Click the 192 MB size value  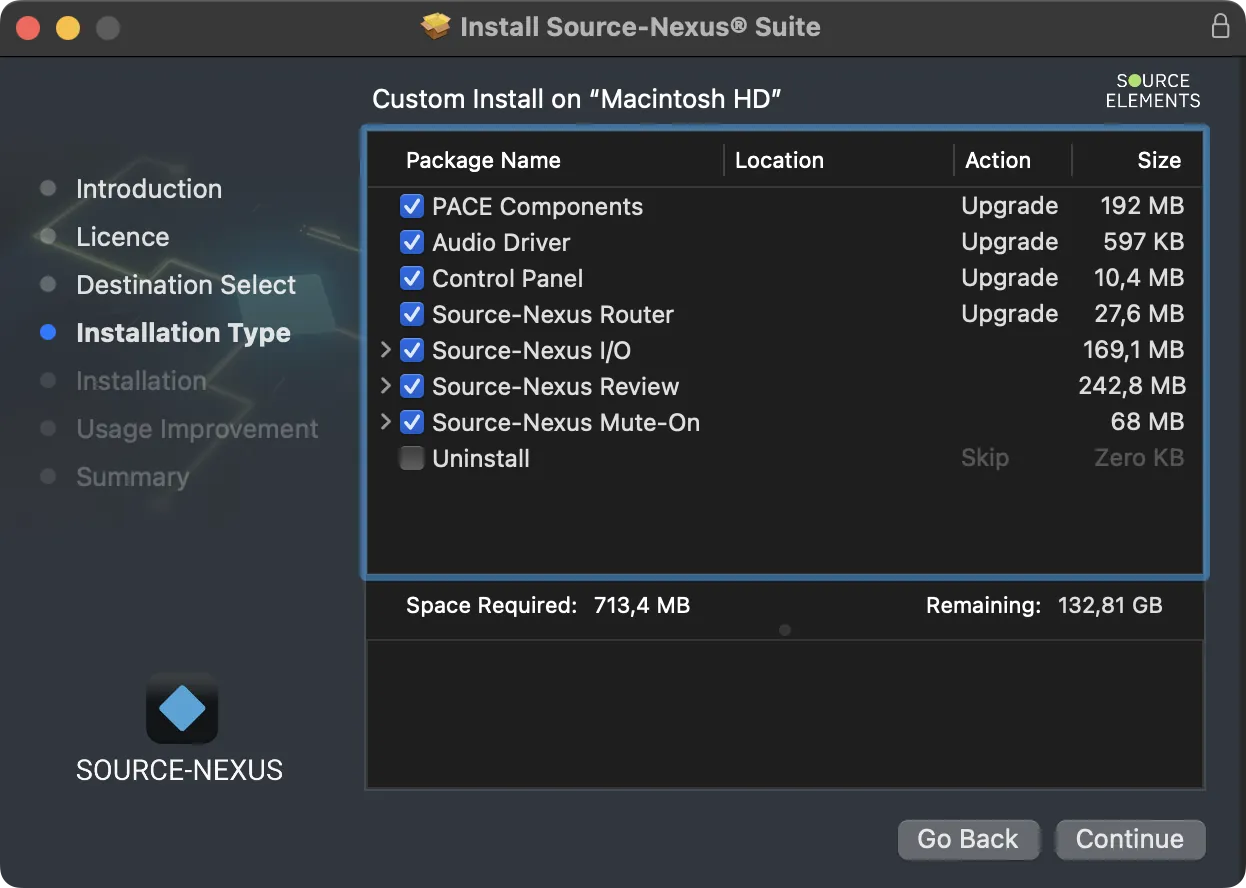pyautogui.click(x=1142, y=207)
